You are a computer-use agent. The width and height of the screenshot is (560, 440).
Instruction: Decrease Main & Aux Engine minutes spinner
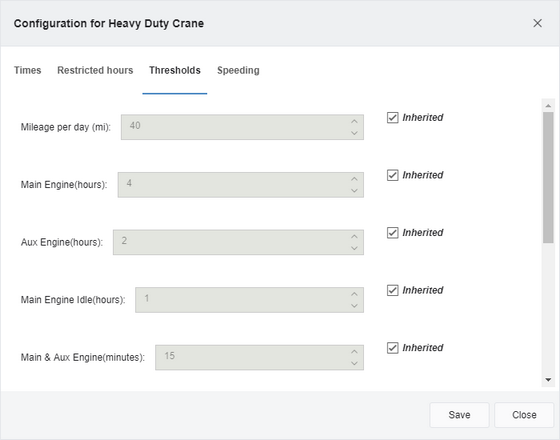[x=354, y=363]
